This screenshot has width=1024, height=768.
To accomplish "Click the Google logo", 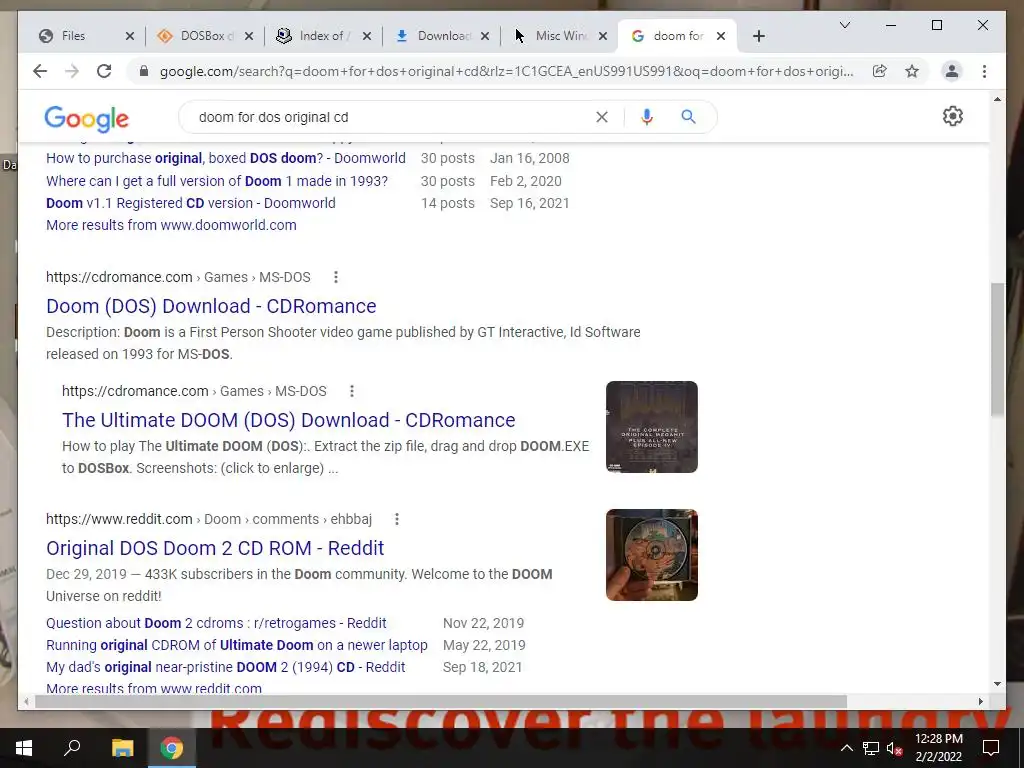I will [86, 118].
